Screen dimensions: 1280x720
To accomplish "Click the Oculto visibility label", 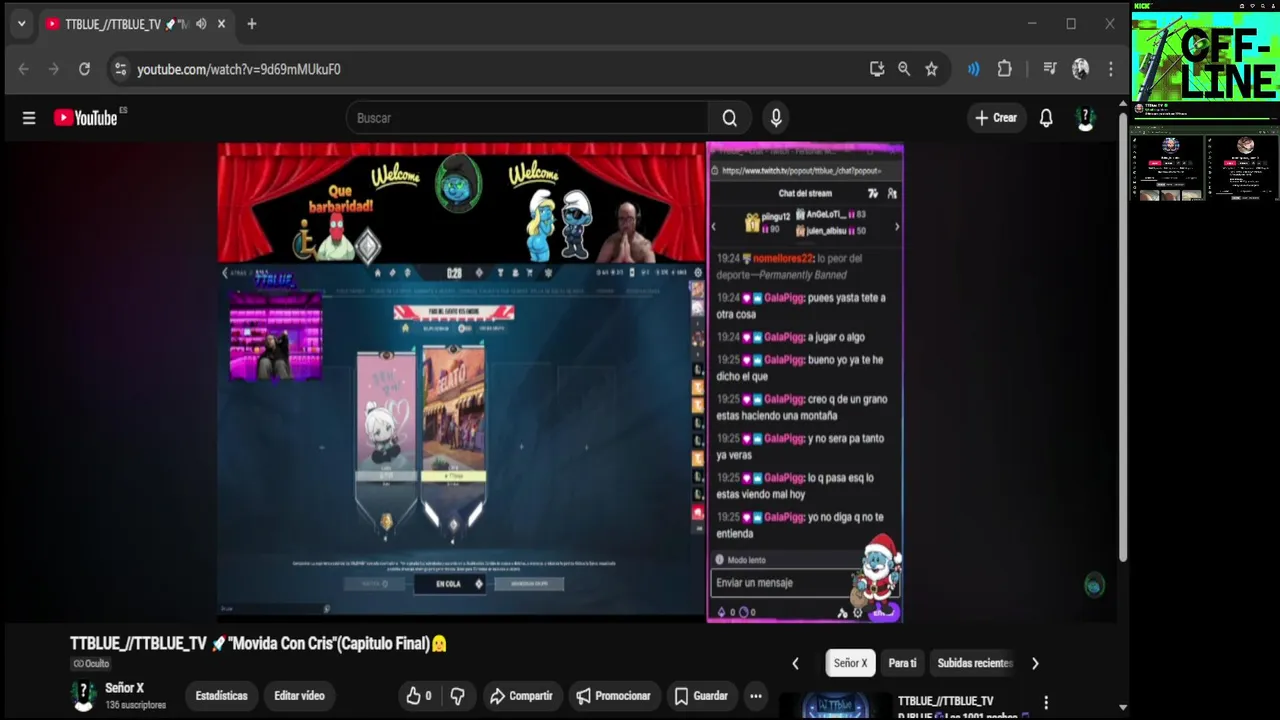I will 91,664.
